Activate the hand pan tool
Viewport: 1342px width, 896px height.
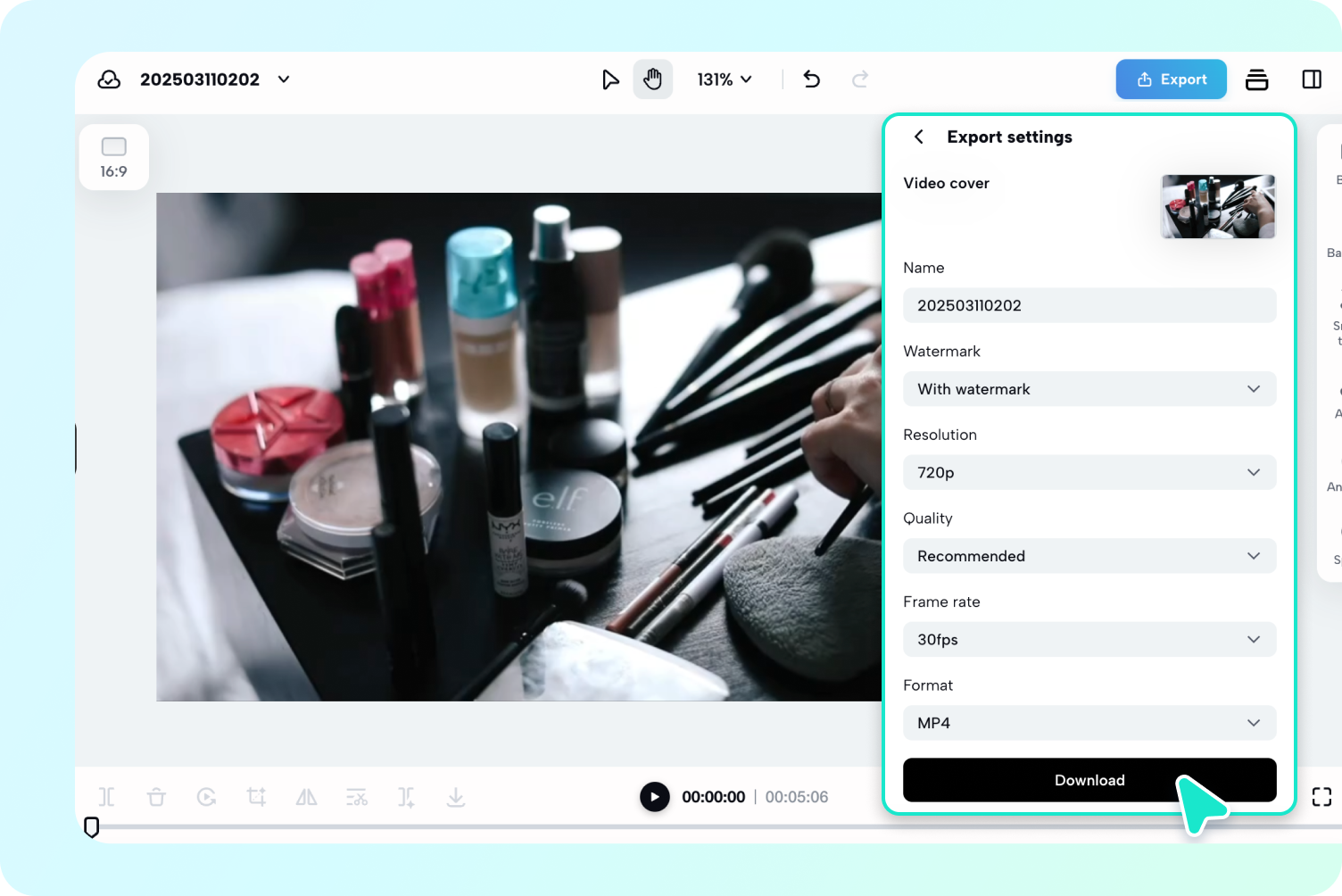coord(653,79)
